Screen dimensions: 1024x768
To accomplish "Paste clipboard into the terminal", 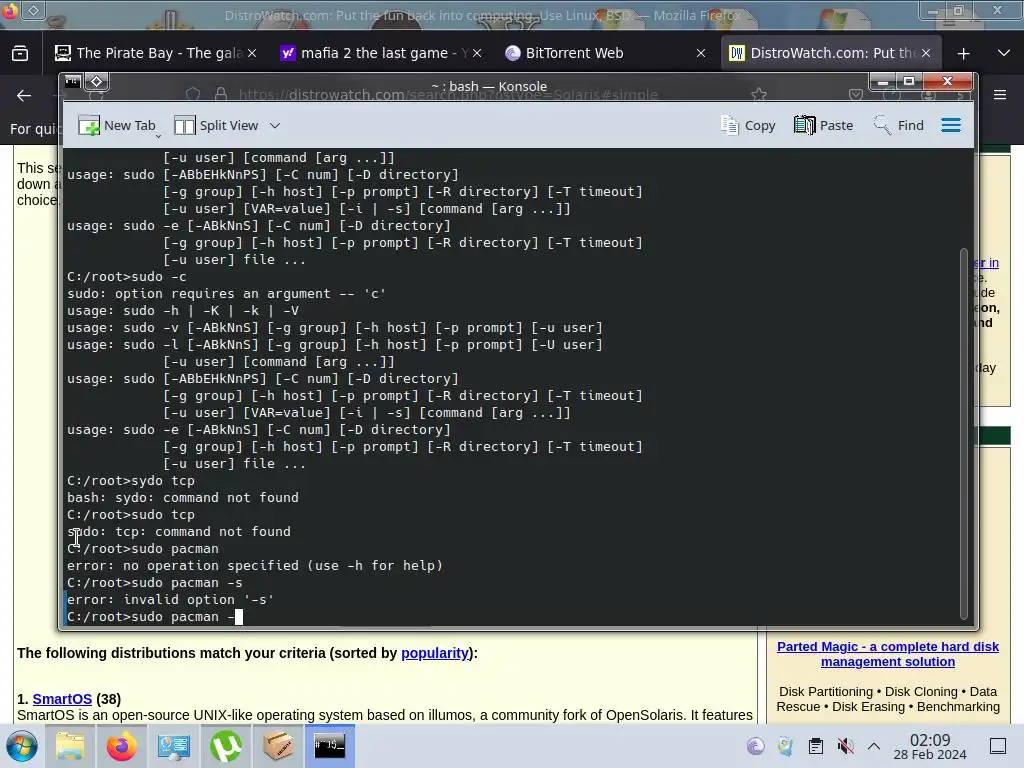I will pos(824,125).
